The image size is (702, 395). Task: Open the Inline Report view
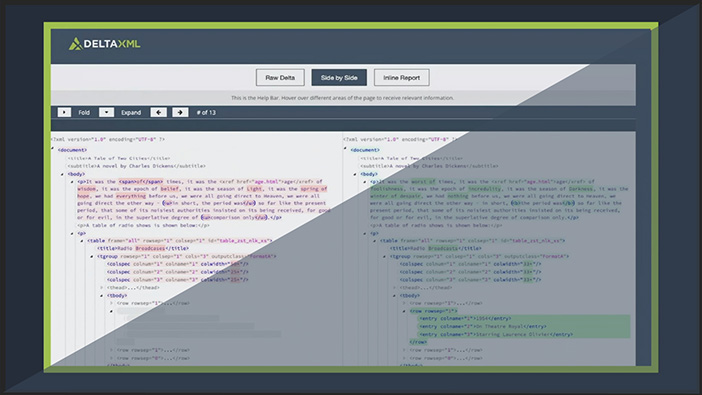[x=402, y=77]
